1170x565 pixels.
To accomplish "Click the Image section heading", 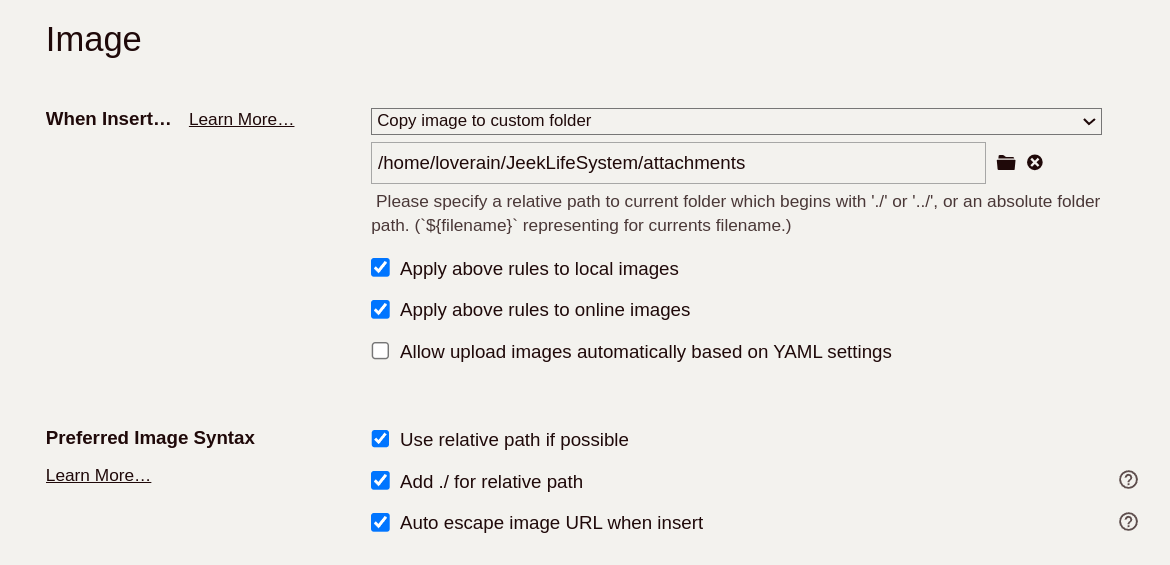I will click(x=94, y=40).
